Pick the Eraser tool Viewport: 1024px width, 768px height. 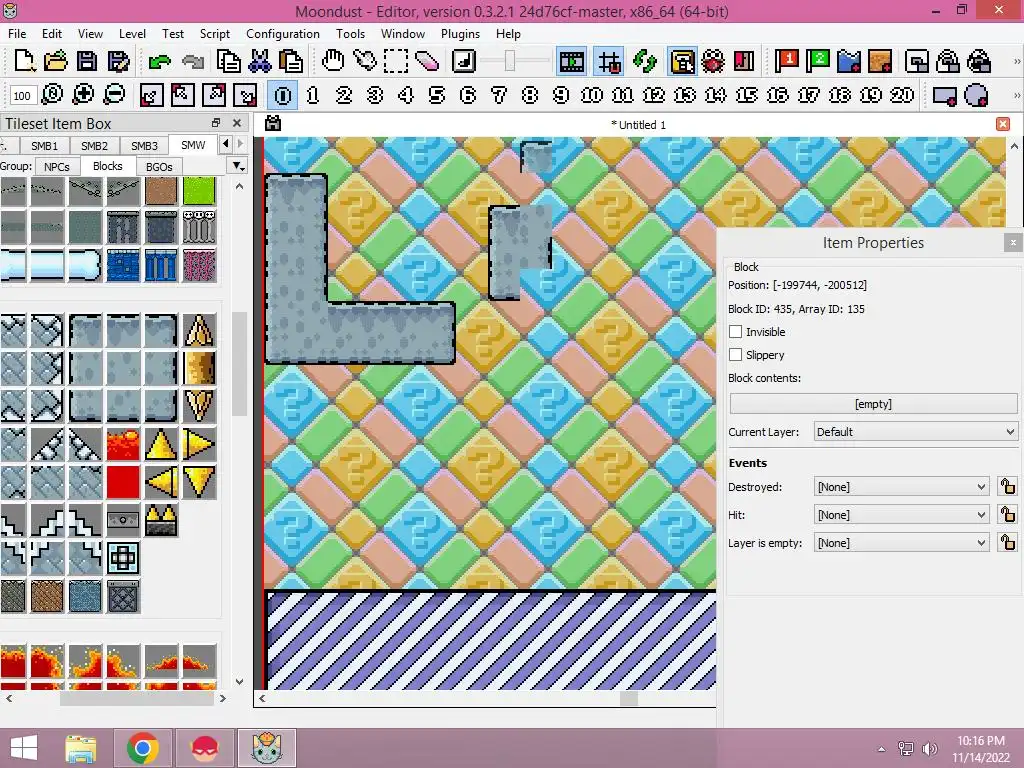point(427,61)
